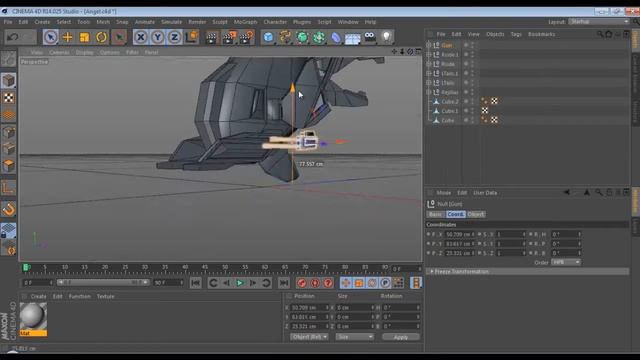The height and width of the screenshot is (360, 640).
Task: Expand Freeze Transformation section
Action: point(432,271)
